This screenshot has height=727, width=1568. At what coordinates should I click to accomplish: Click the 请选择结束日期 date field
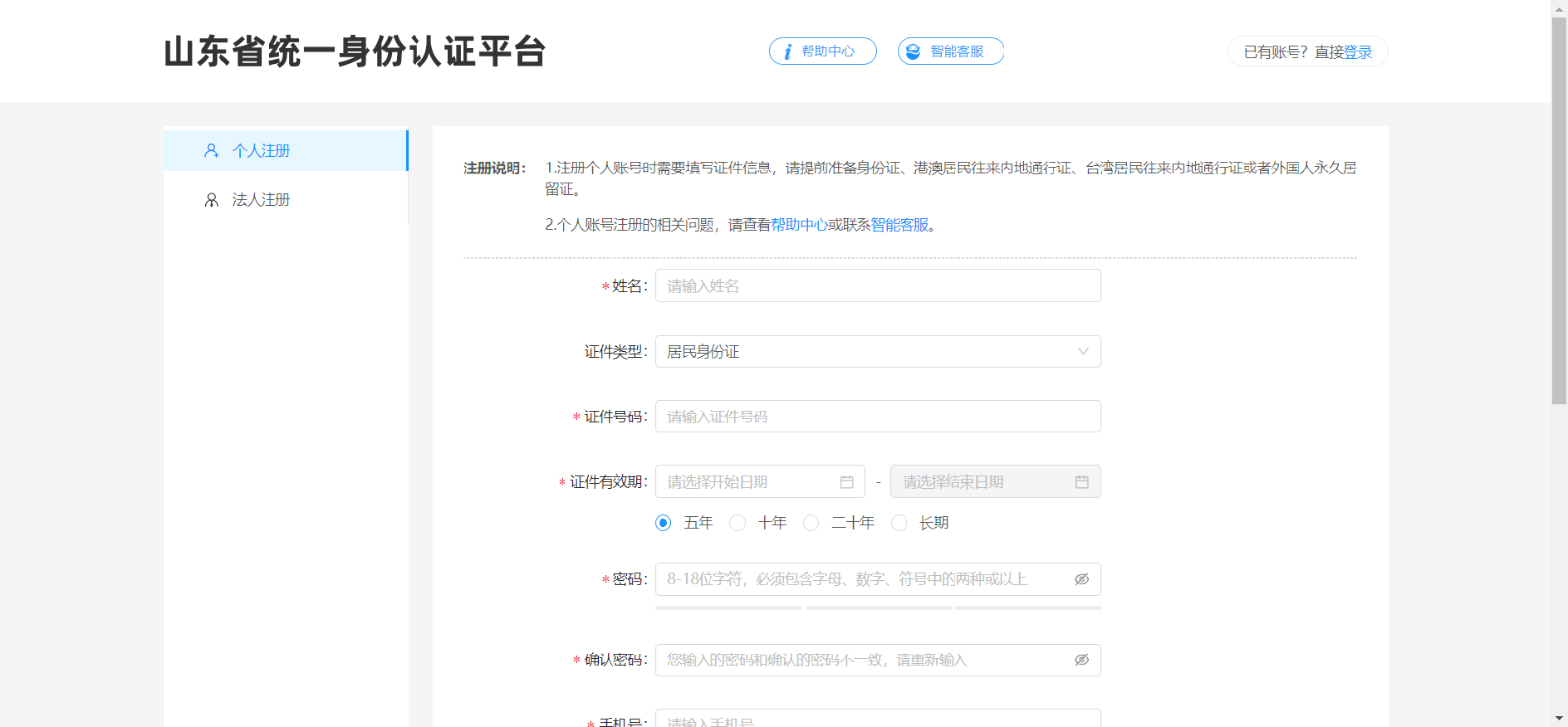pos(995,482)
